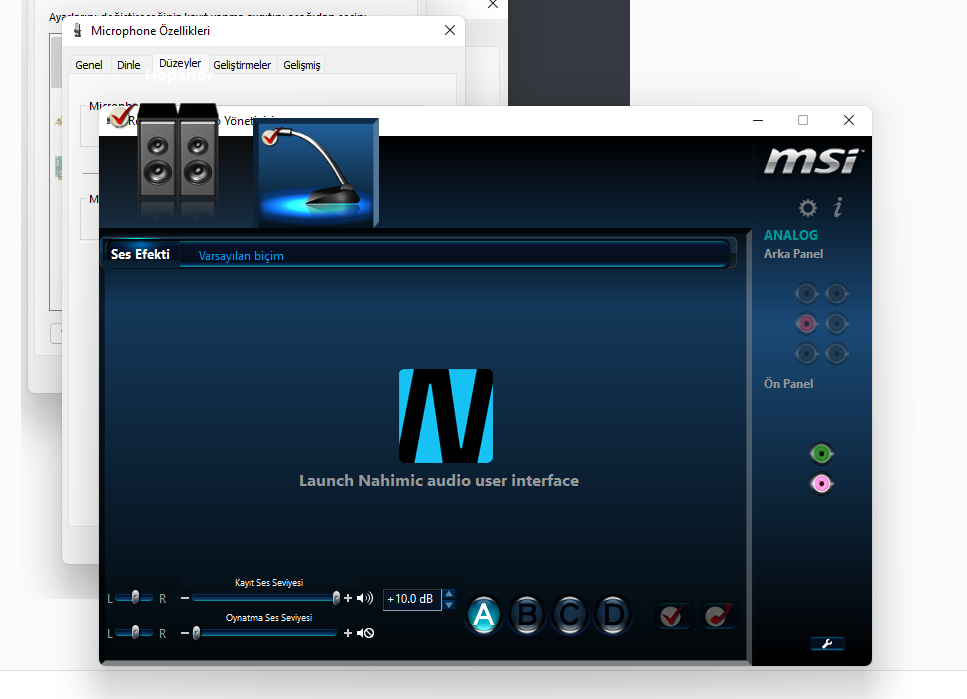967x699 pixels.
Task: Switch to Ses Efekti tab
Action: [x=140, y=254]
